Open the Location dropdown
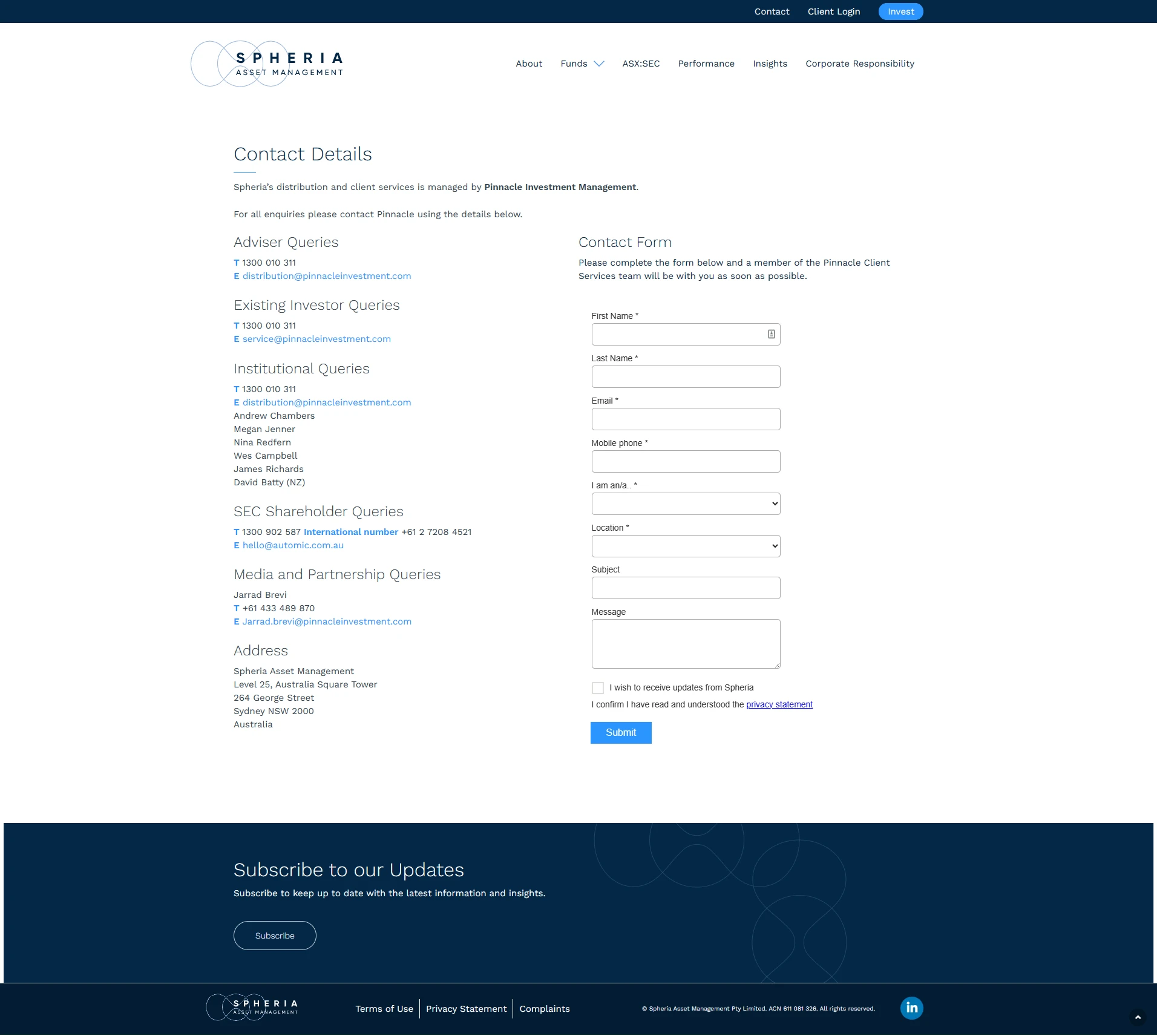Image resolution: width=1157 pixels, height=1036 pixels. [x=686, y=546]
